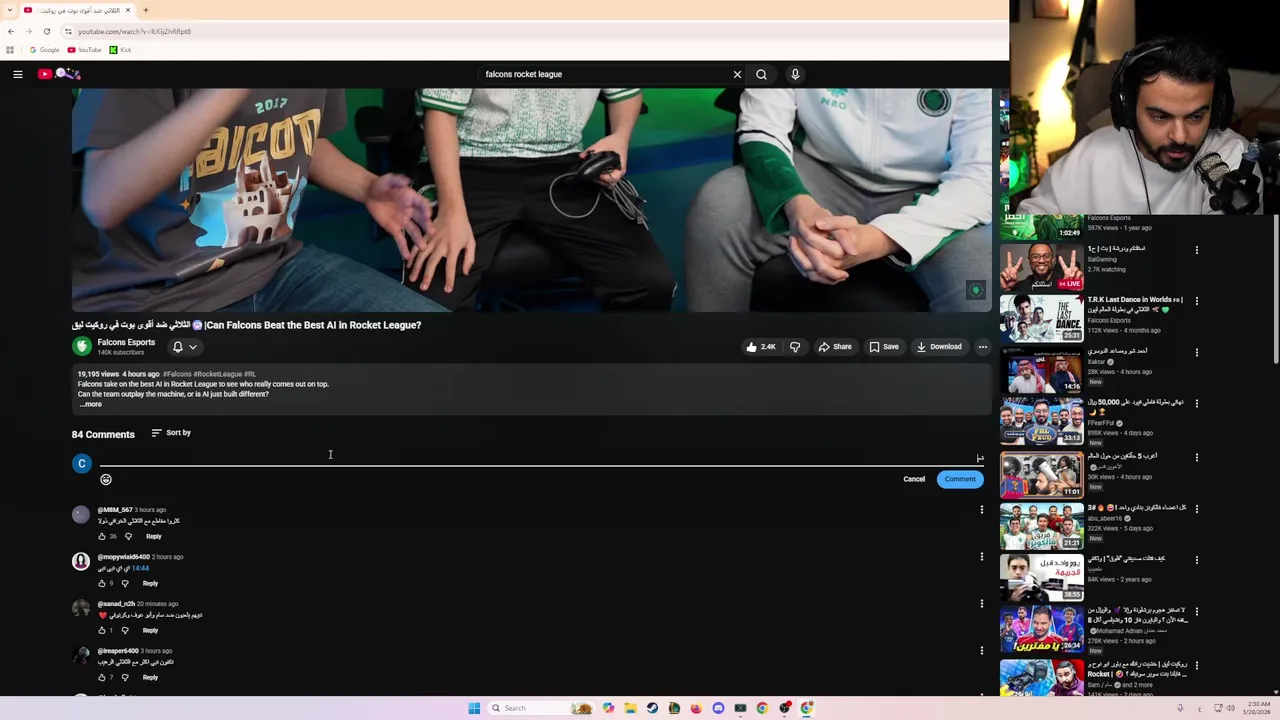1280x720 pixels.
Task: Open the YouTube hamburger guide menu
Action: coord(18,74)
